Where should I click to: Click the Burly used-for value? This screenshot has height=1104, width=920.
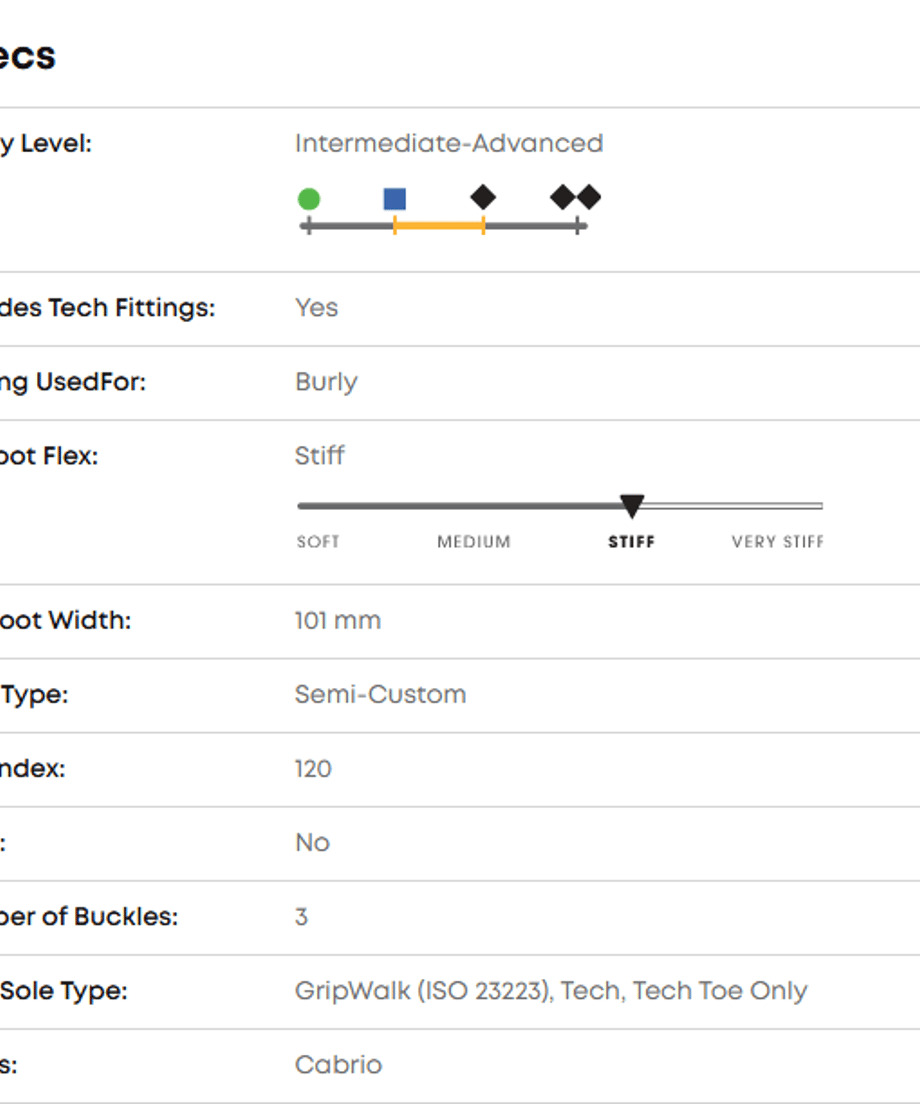click(327, 382)
